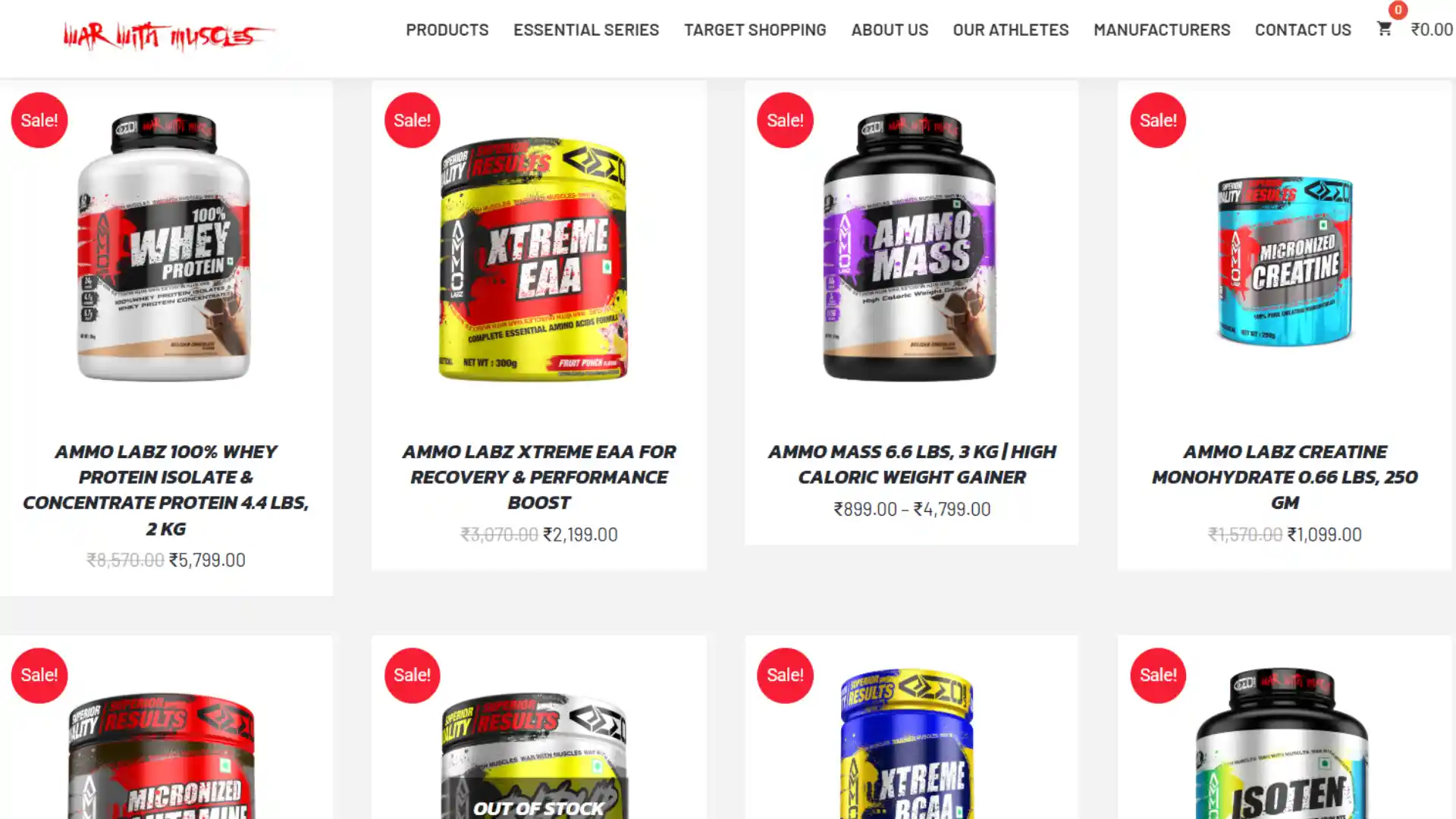Open Ammo Labz 100% Whey Protein title link
This screenshot has height=819, width=1456.
point(166,490)
